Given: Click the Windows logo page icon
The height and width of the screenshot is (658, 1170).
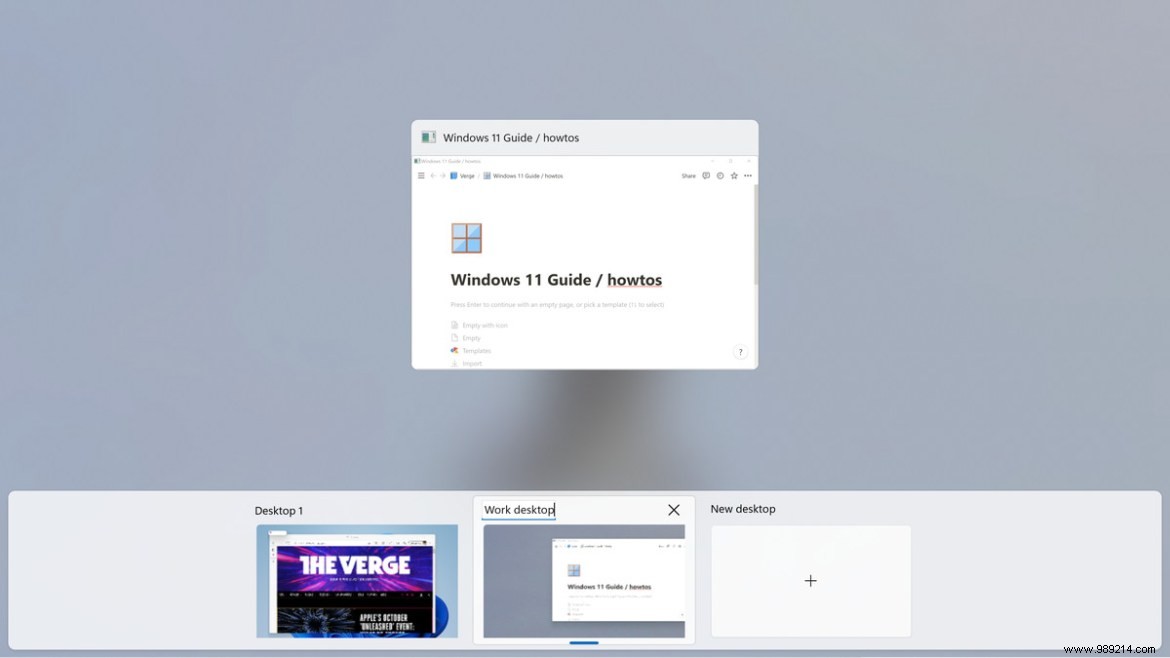Looking at the screenshot, I should 467,237.
